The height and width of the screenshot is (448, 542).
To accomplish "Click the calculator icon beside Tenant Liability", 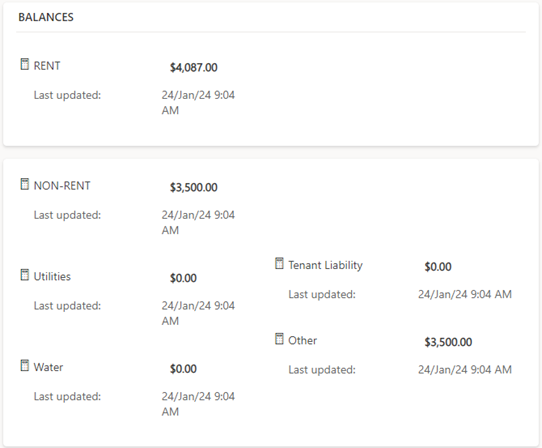I will coord(279,263).
